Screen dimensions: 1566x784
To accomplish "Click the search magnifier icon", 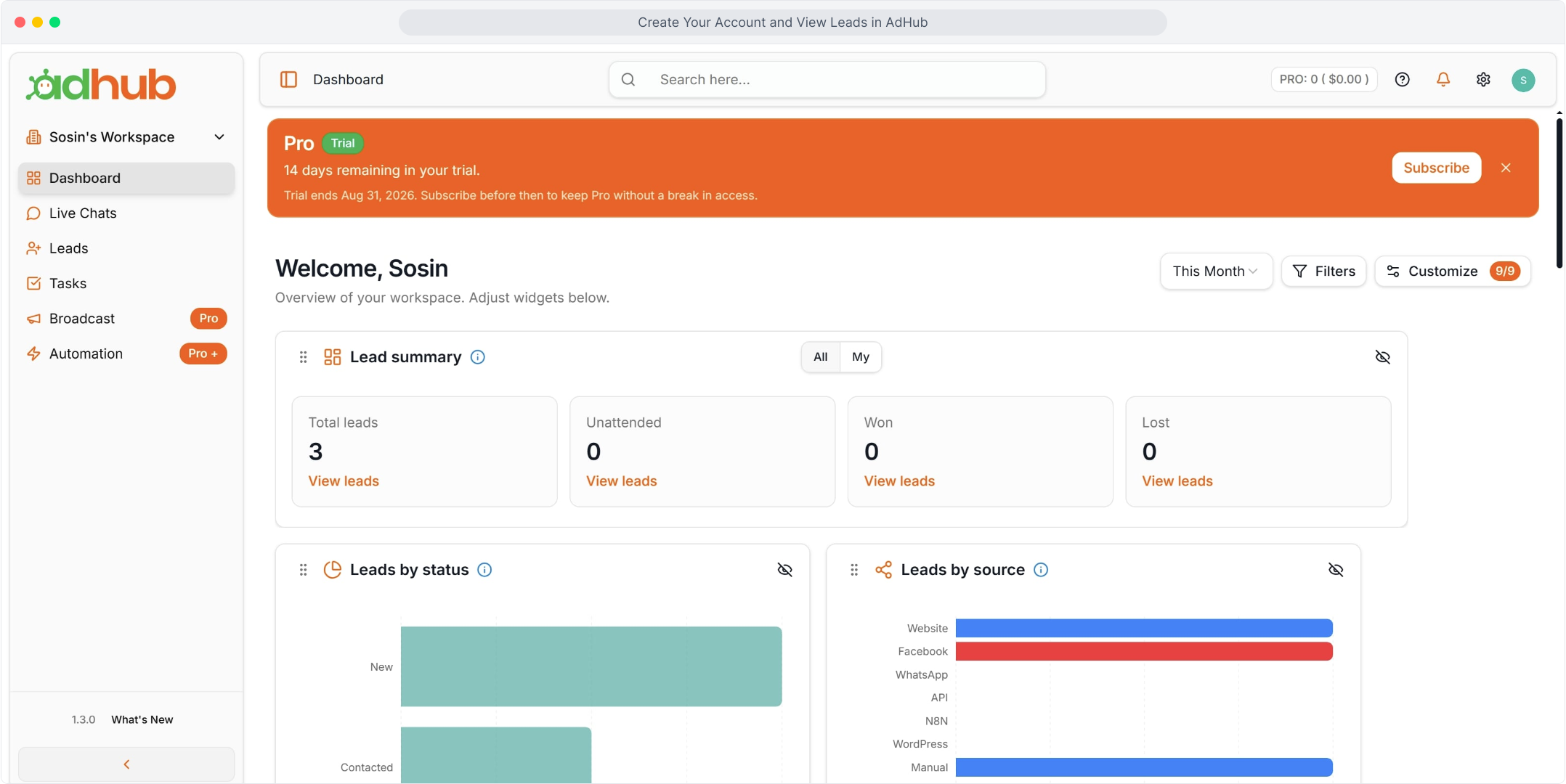I will (x=628, y=79).
